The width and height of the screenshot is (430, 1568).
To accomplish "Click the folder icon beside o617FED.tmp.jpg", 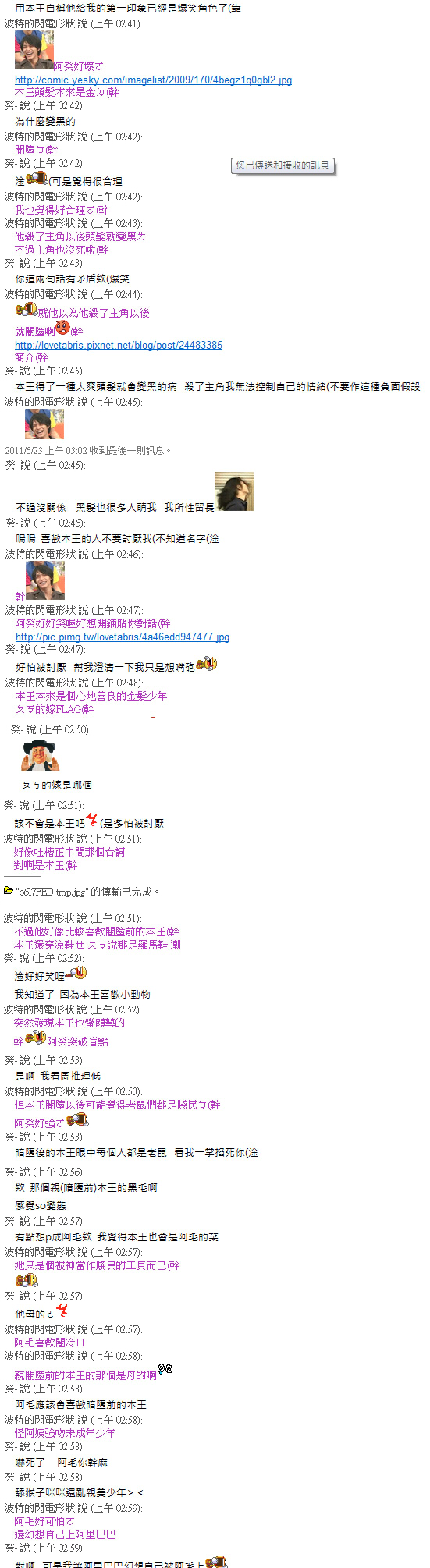I will [x=9, y=890].
